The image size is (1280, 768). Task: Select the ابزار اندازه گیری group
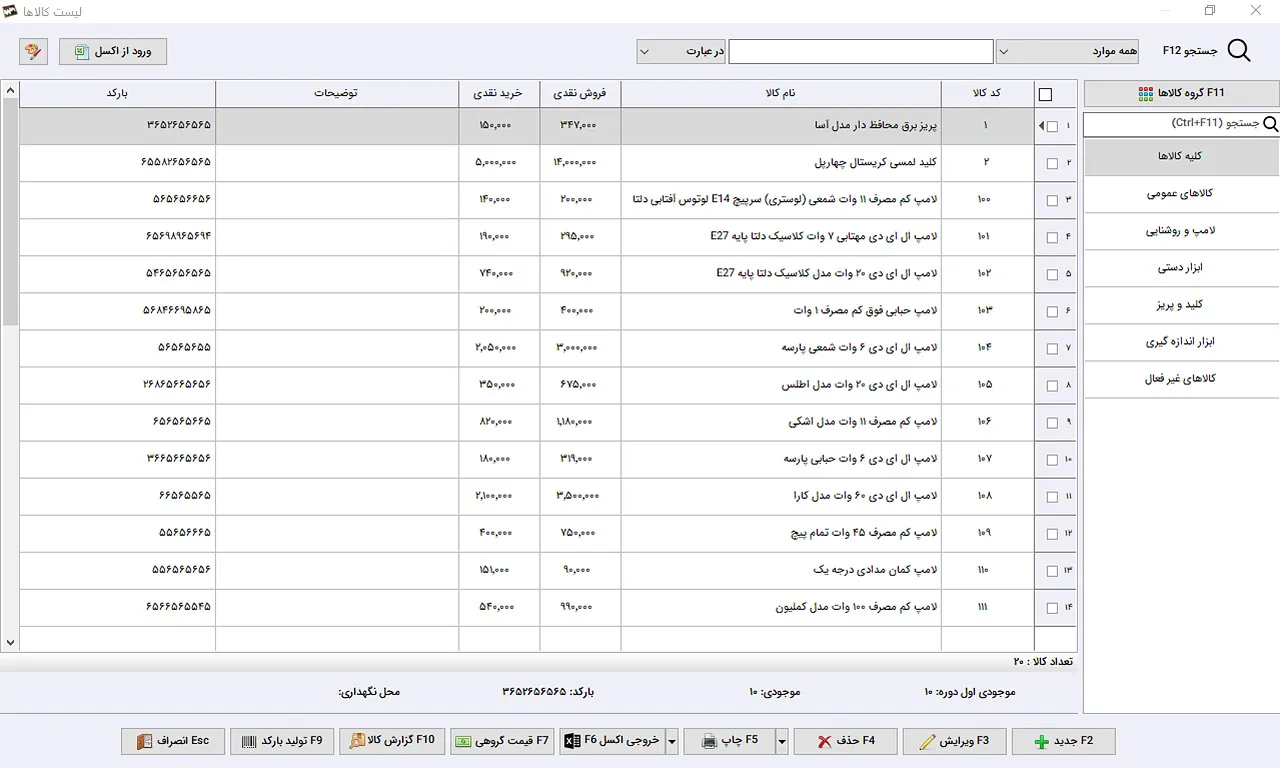[1181, 342]
